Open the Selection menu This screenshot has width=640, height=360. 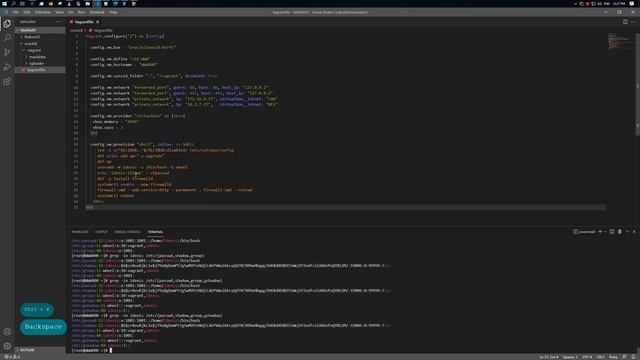[42, 12]
